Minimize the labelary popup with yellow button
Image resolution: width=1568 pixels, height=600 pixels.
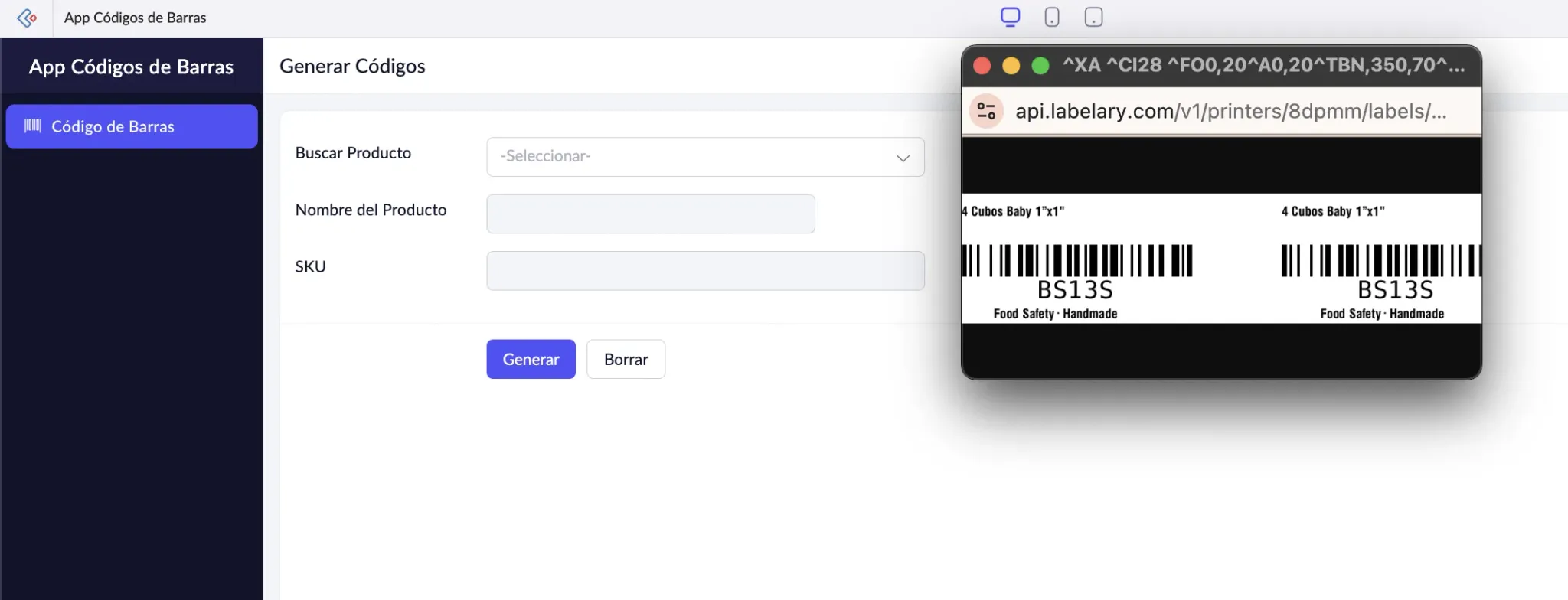1011,66
